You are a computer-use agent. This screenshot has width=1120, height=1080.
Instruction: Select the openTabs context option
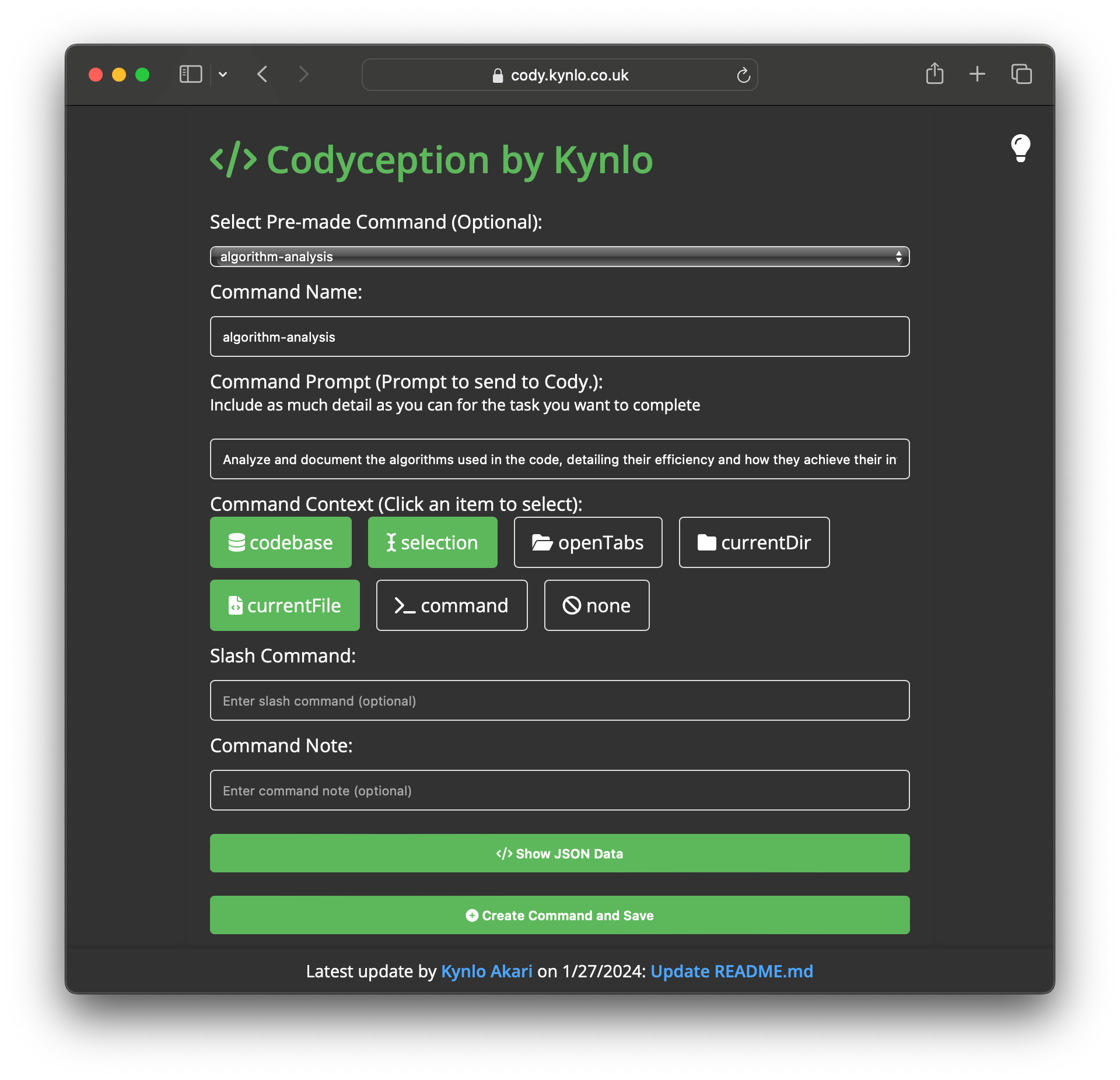(x=588, y=542)
